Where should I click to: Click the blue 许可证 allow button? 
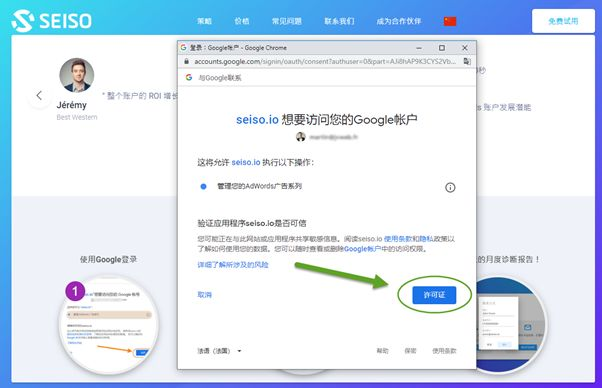pyautogui.click(x=434, y=295)
